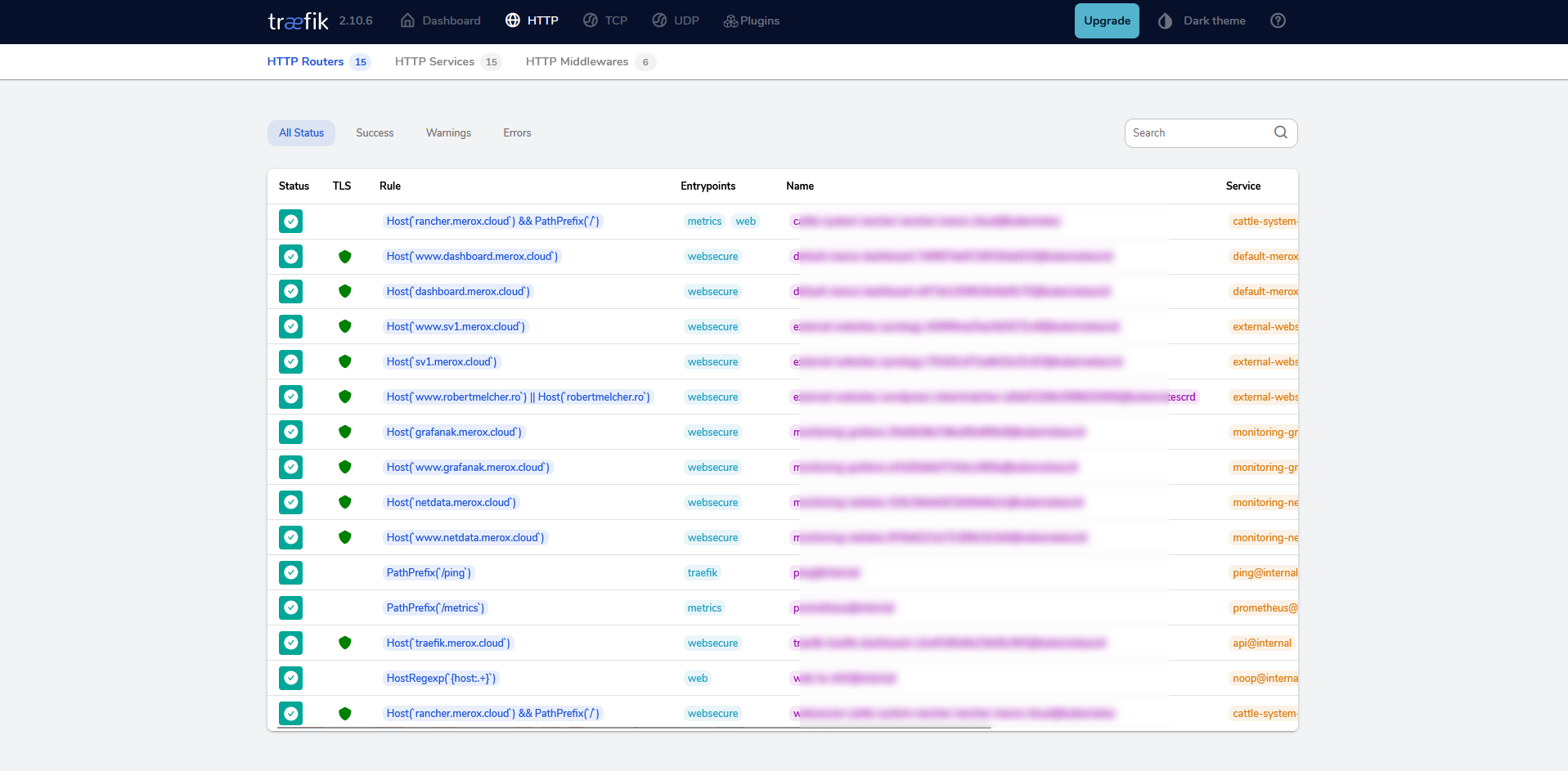The width and height of the screenshot is (1568, 771).
Task: Open the Dashboard home icon
Action: (407, 20)
